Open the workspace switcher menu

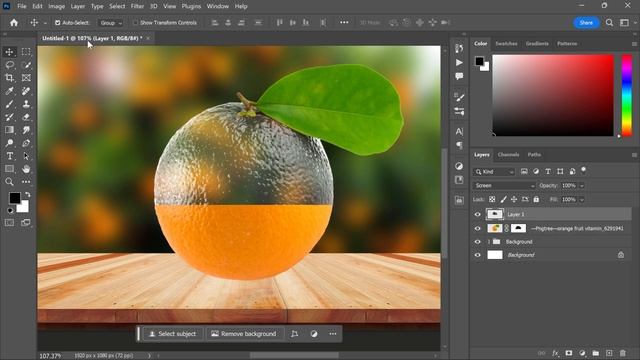(x=624, y=23)
